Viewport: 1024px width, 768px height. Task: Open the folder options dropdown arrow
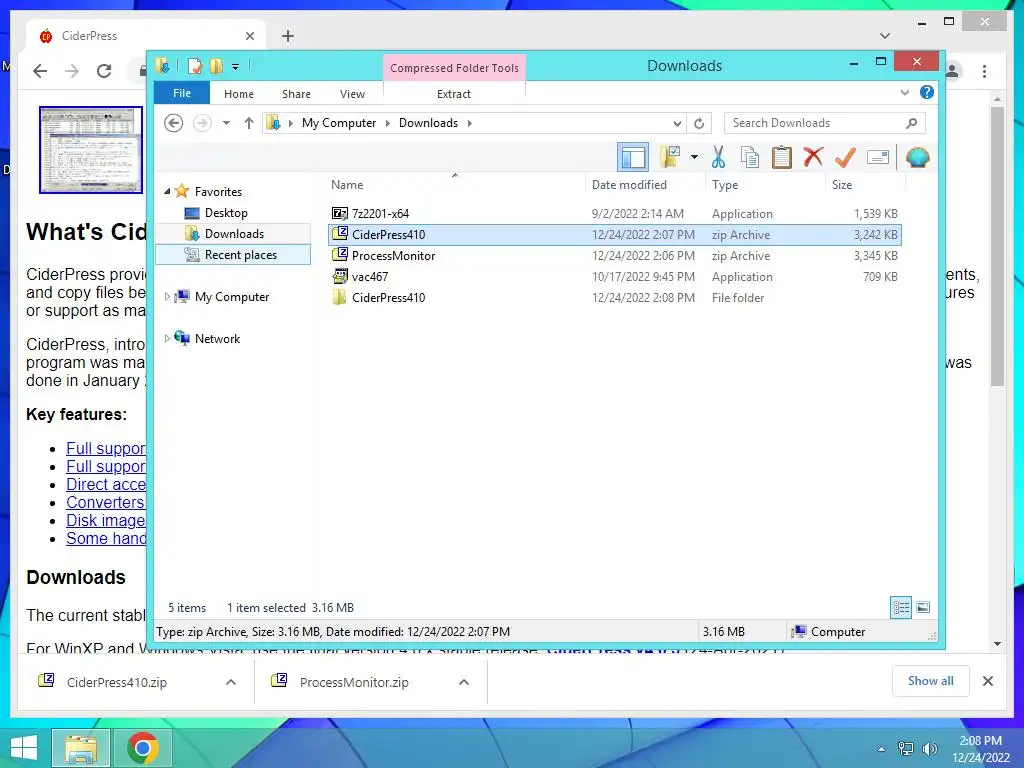[x=694, y=157]
